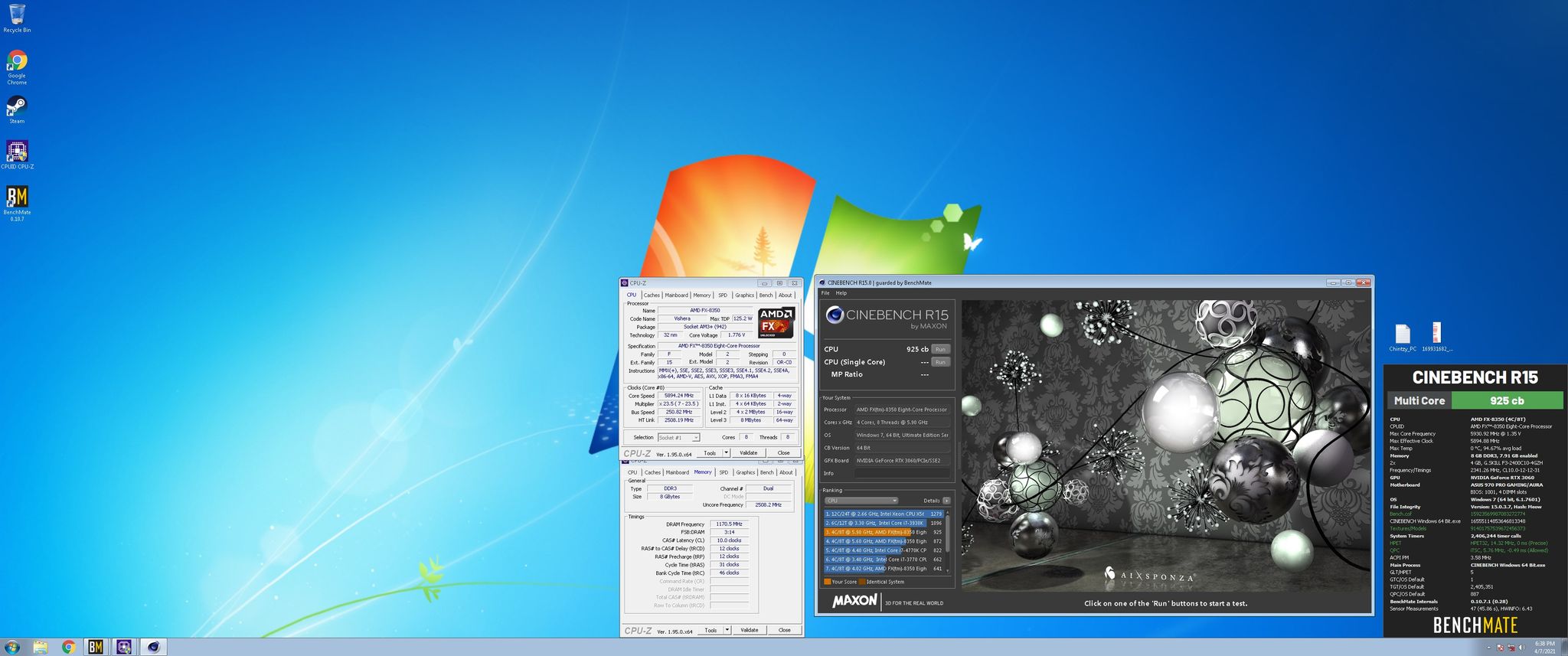Viewport: 1568px width, 656px height.
Task: Click the Info field in Your System
Action: coord(902,473)
